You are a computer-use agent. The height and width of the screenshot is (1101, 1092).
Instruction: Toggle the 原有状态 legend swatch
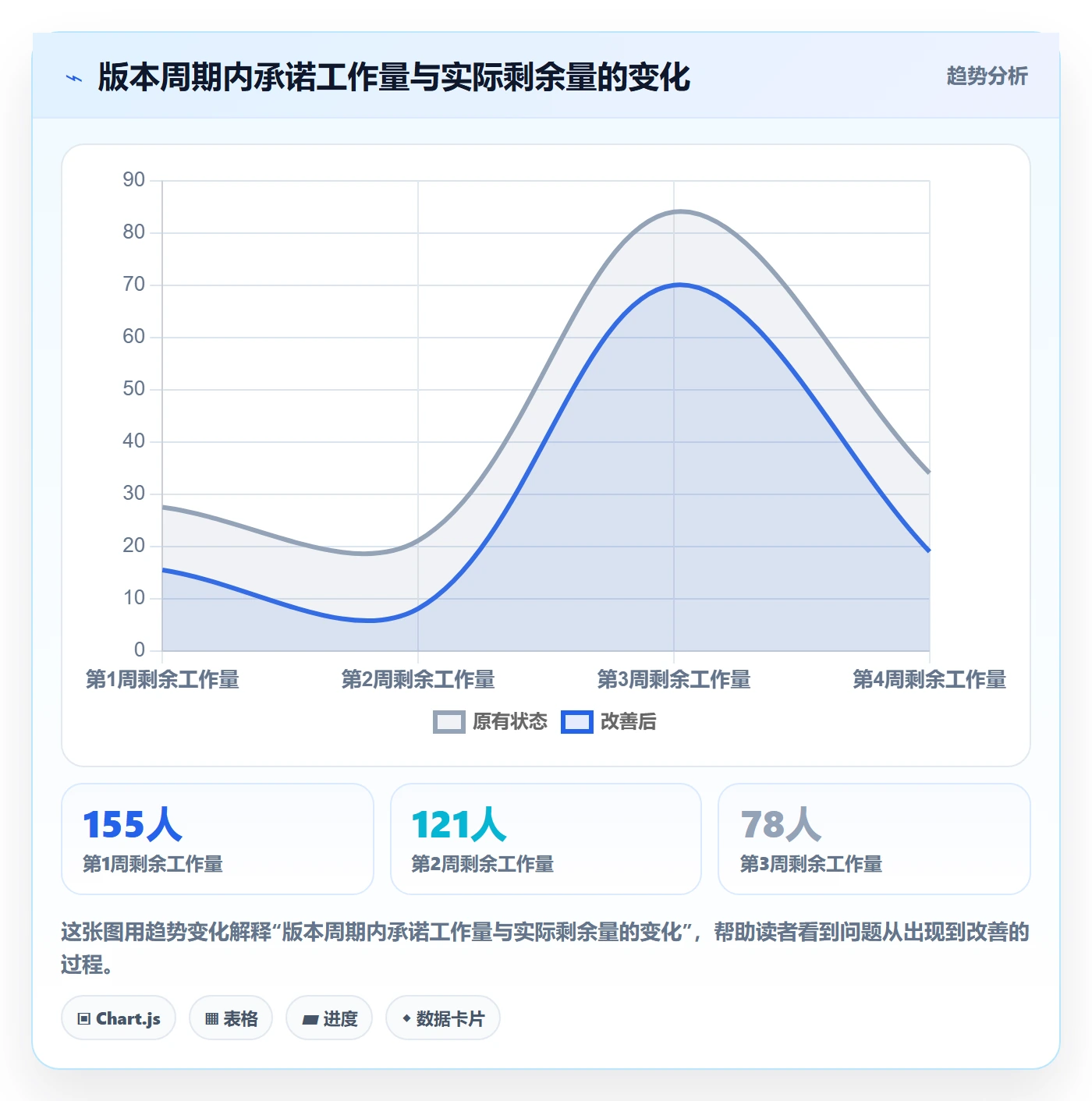coord(449,722)
